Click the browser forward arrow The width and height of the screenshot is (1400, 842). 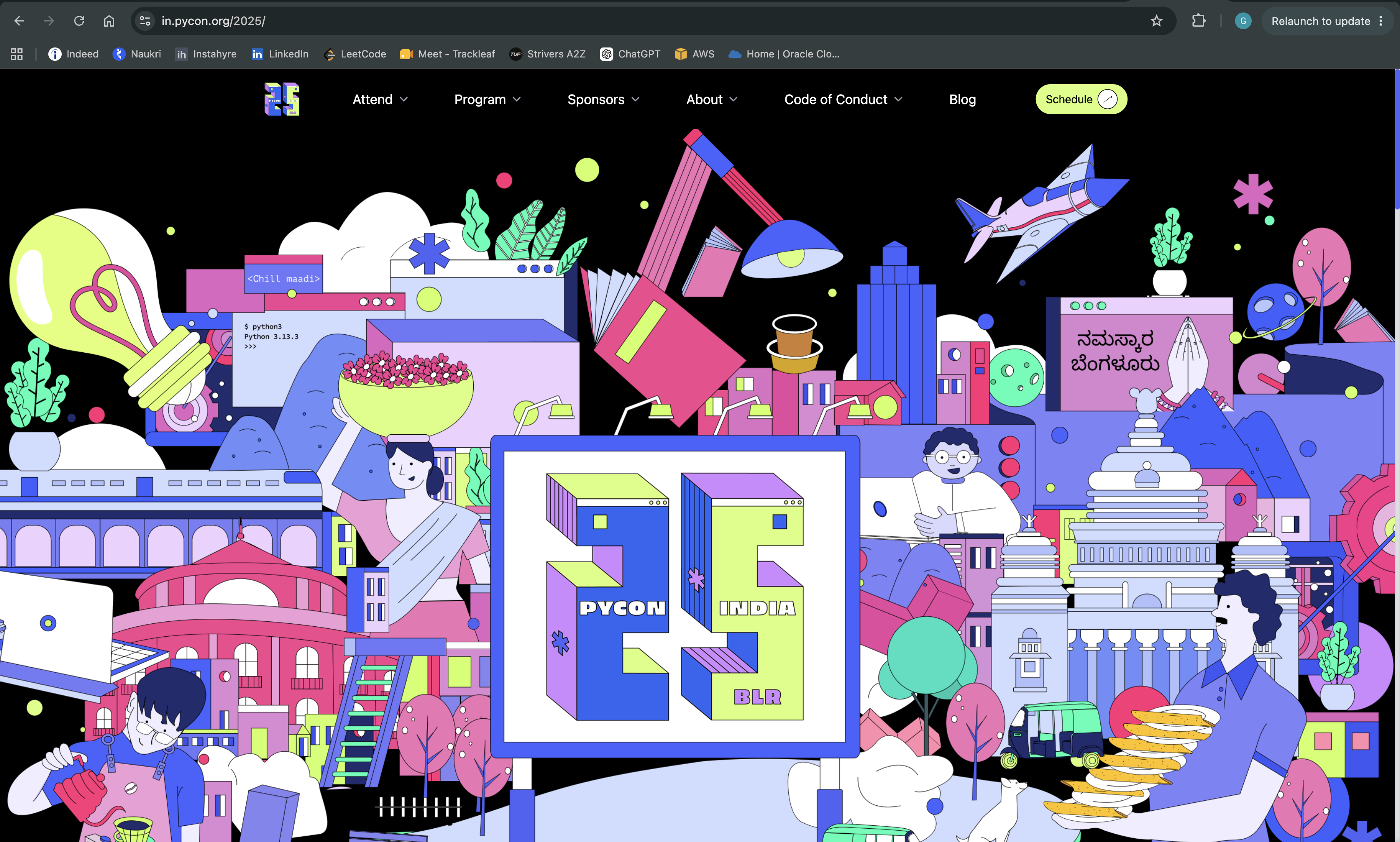(x=50, y=21)
